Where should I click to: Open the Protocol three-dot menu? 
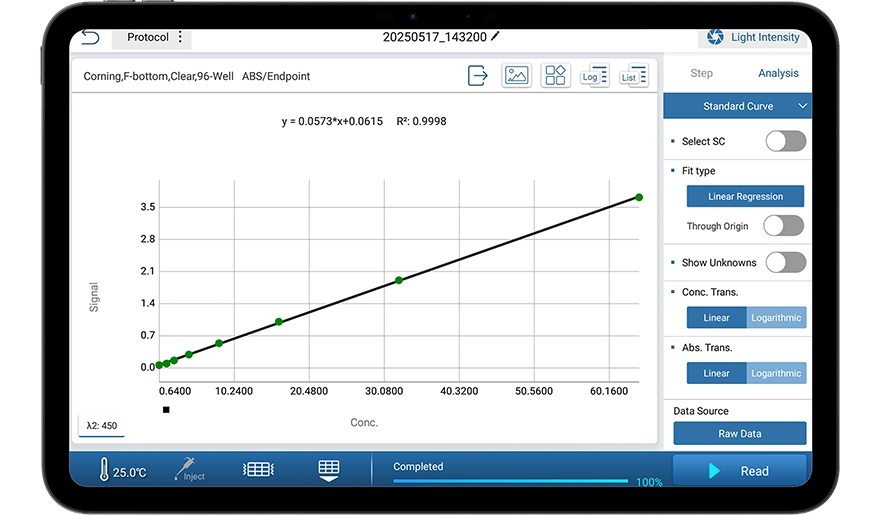click(x=181, y=37)
